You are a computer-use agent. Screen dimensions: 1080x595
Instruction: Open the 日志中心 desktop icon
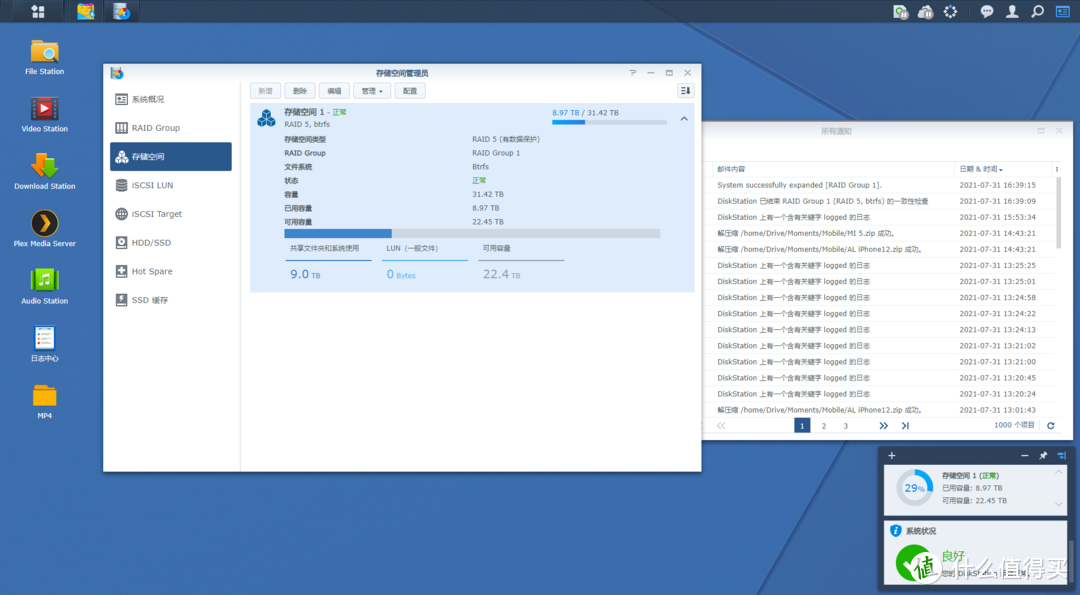click(x=45, y=343)
